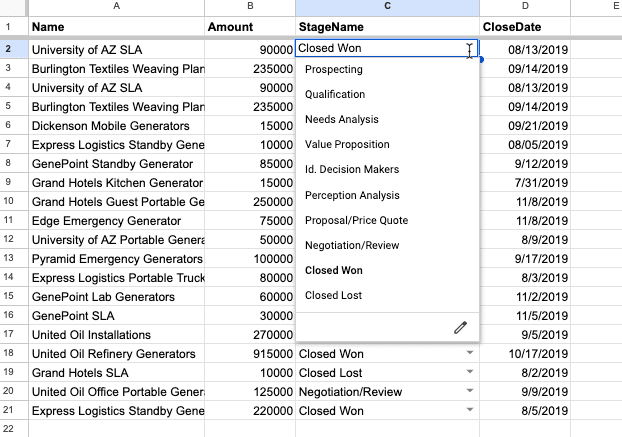Screen dimensions: 622x437
Task: Pick Value Proposition from the list
Action: pyautogui.click(x=347, y=144)
